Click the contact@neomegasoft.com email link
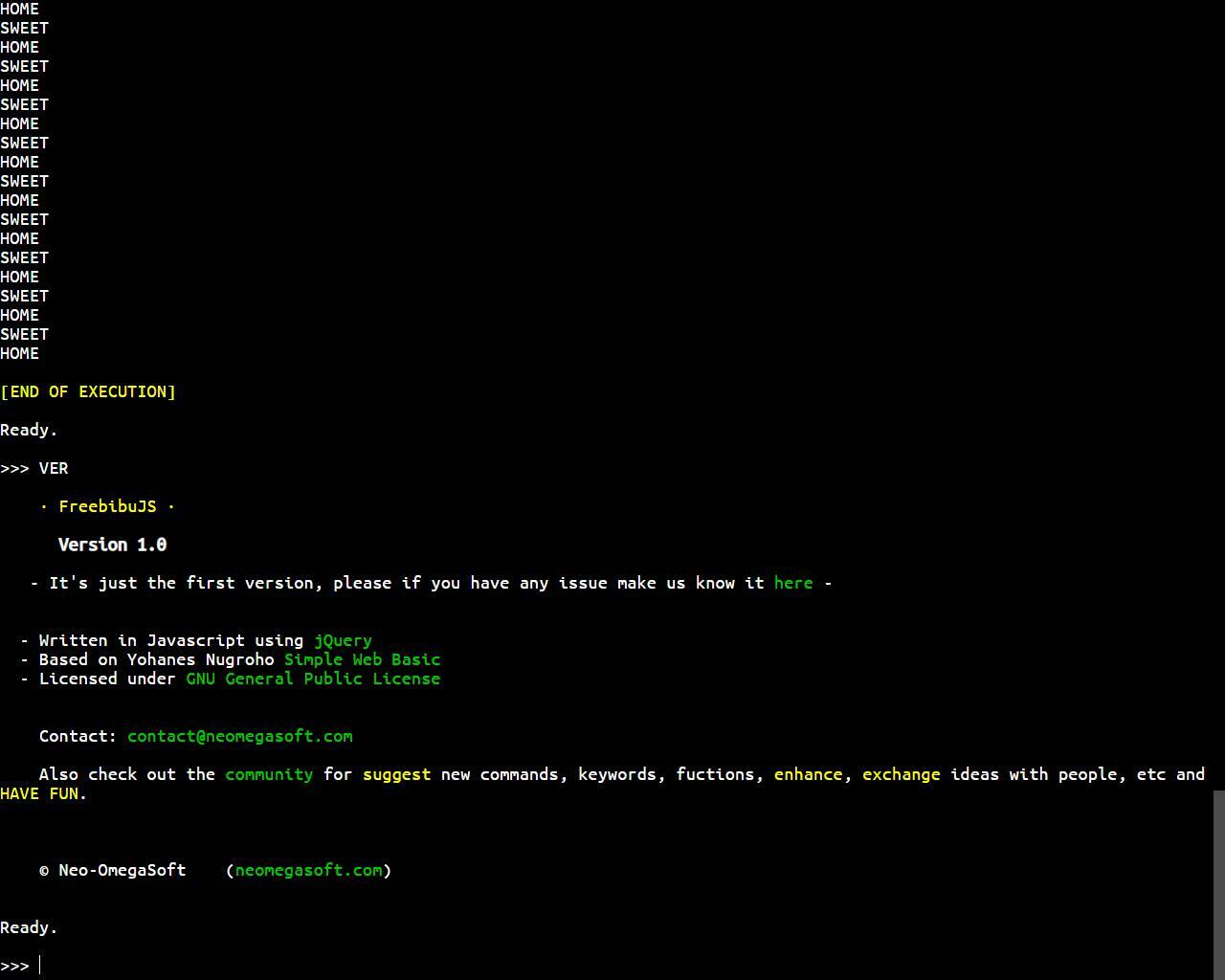The width and height of the screenshot is (1225, 980). (239, 736)
